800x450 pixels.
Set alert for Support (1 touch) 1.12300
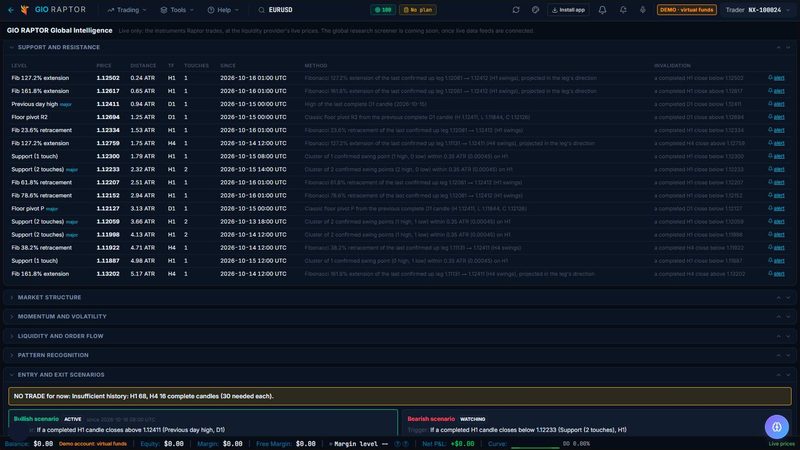point(776,156)
